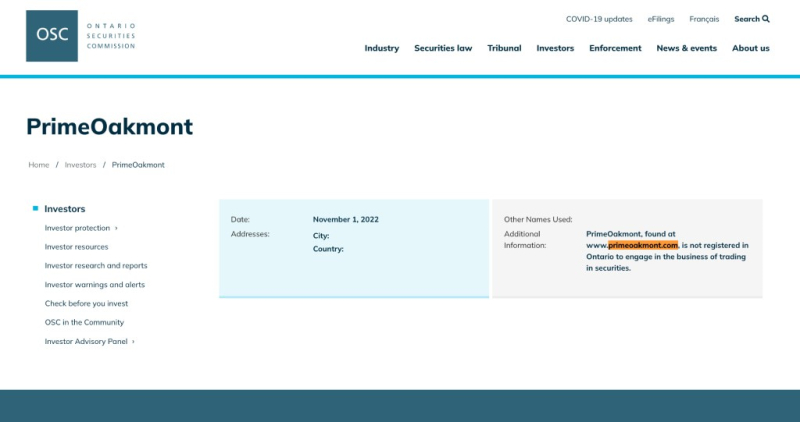Open the Industry menu
This screenshot has width=800, height=422.
[x=382, y=48]
